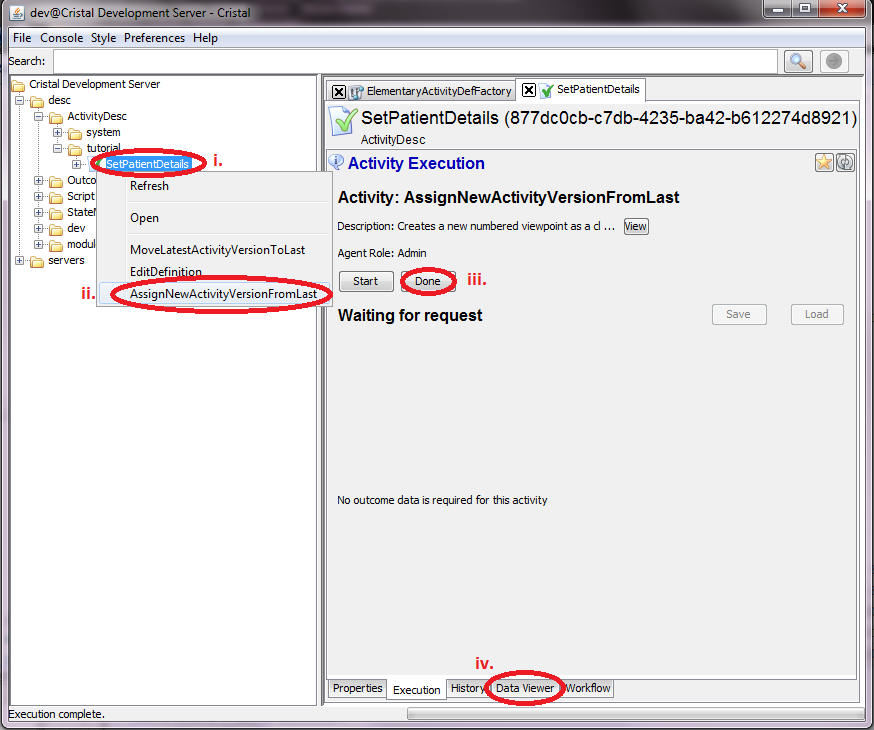Click the large SetPatientDetails checkmark document icon

[x=343, y=120]
